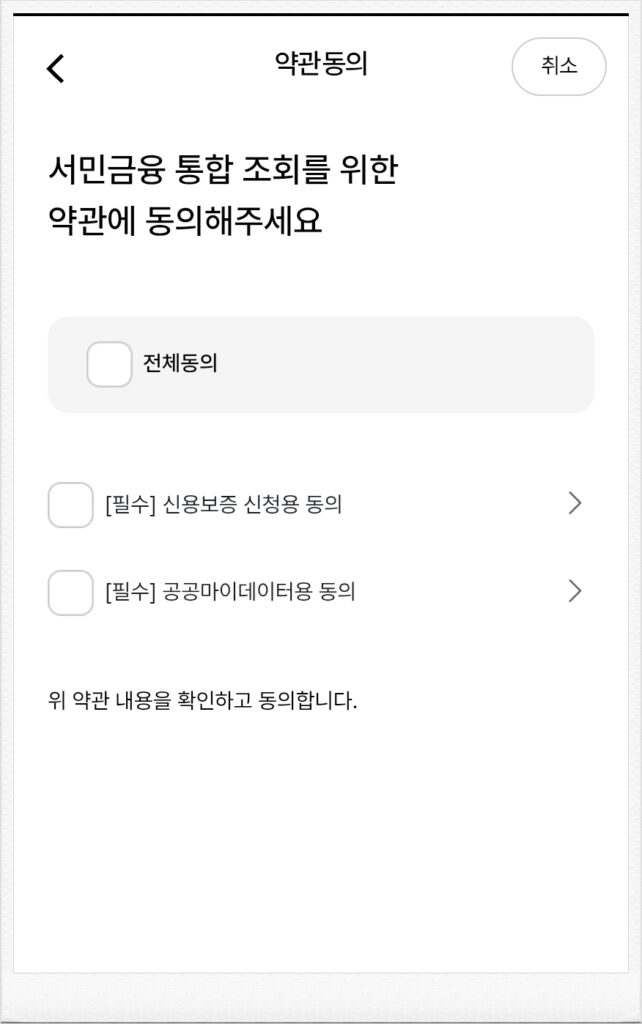Expand 신용보증 신청용 동의 details chevron
642x1024 pixels.
(x=574, y=504)
